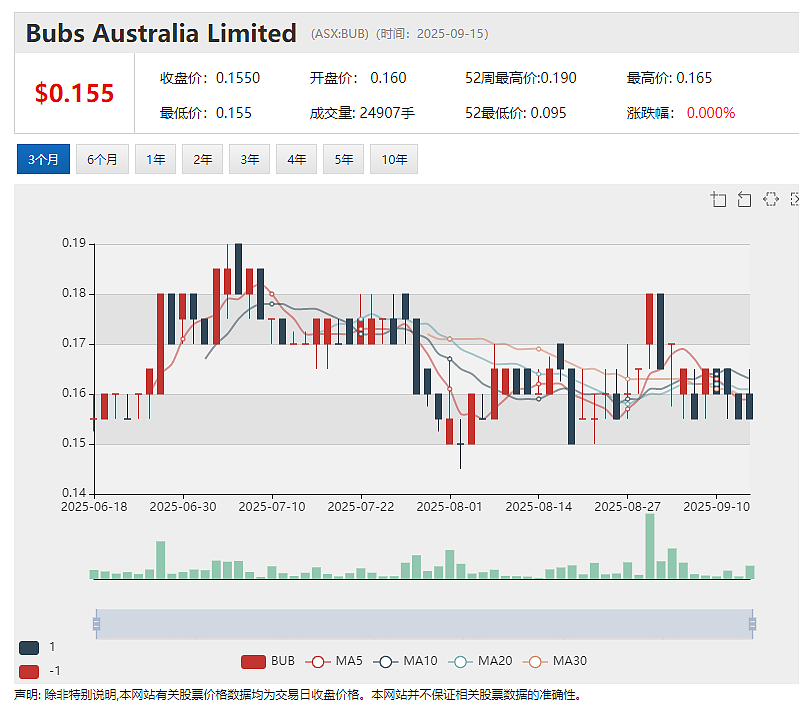Toggle the MA30 legend entry

pos(555,662)
